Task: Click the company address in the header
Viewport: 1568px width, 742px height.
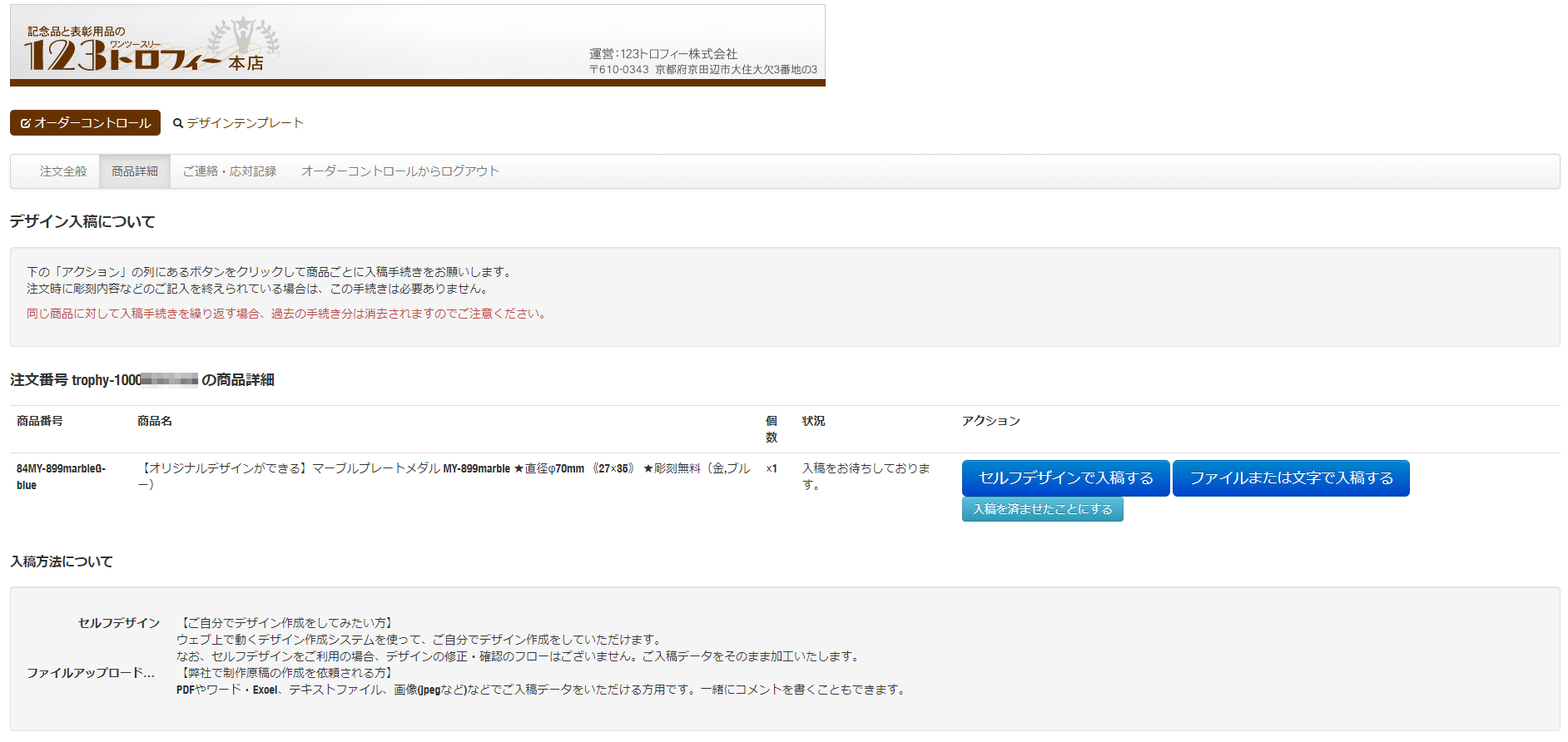Action: click(x=702, y=70)
